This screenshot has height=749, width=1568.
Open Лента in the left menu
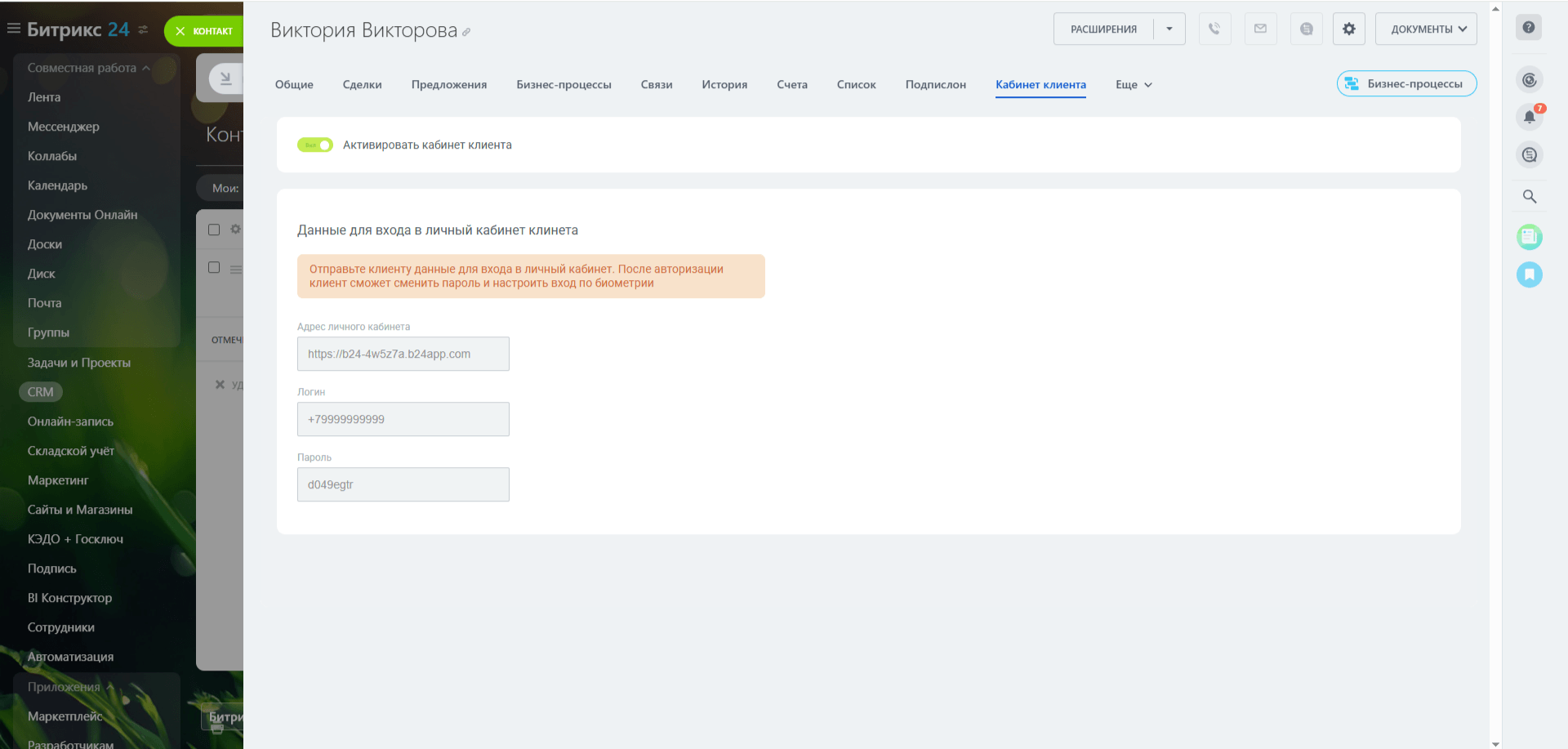coord(44,97)
